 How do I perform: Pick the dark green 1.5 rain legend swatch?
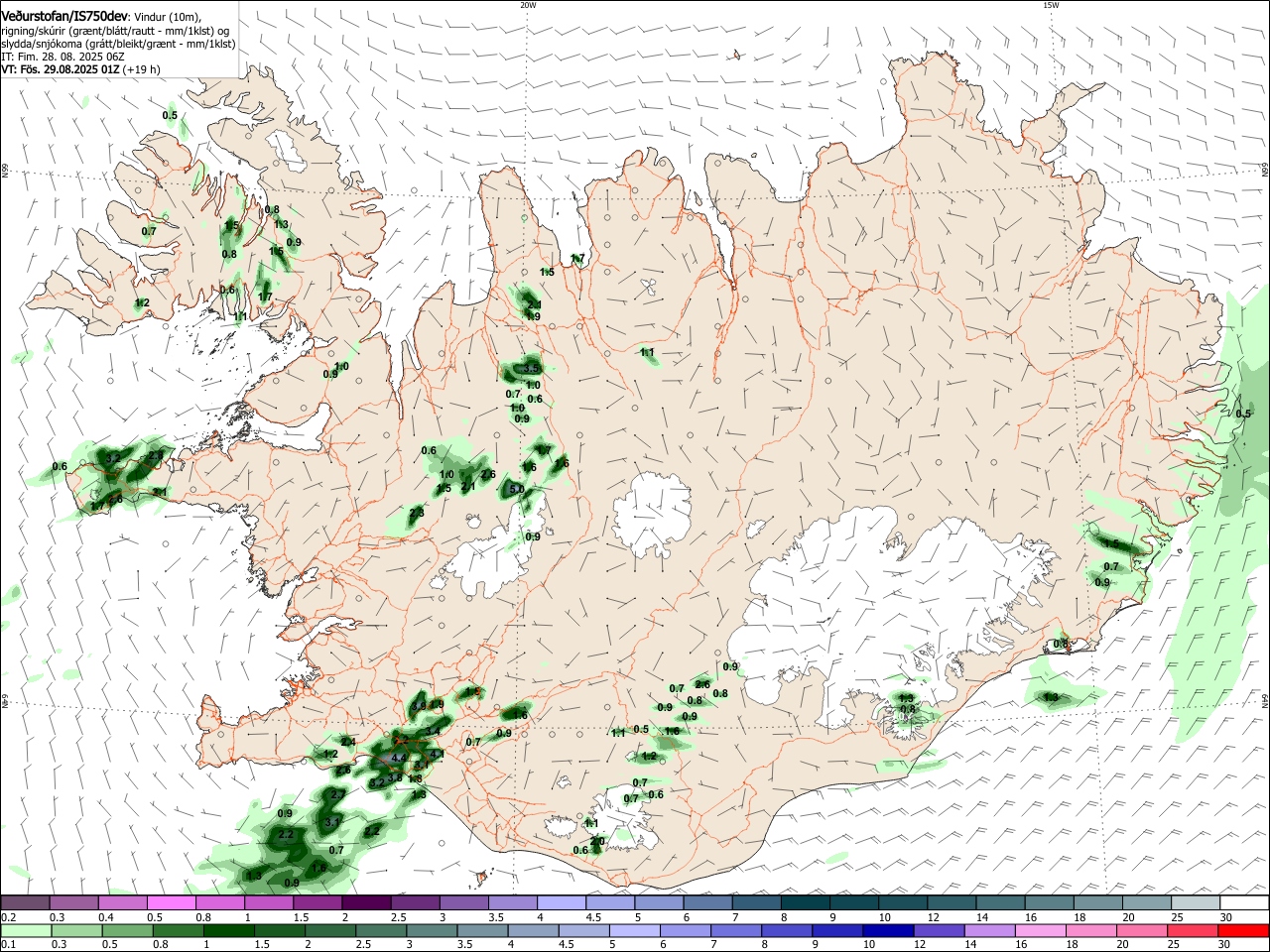pos(280,931)
